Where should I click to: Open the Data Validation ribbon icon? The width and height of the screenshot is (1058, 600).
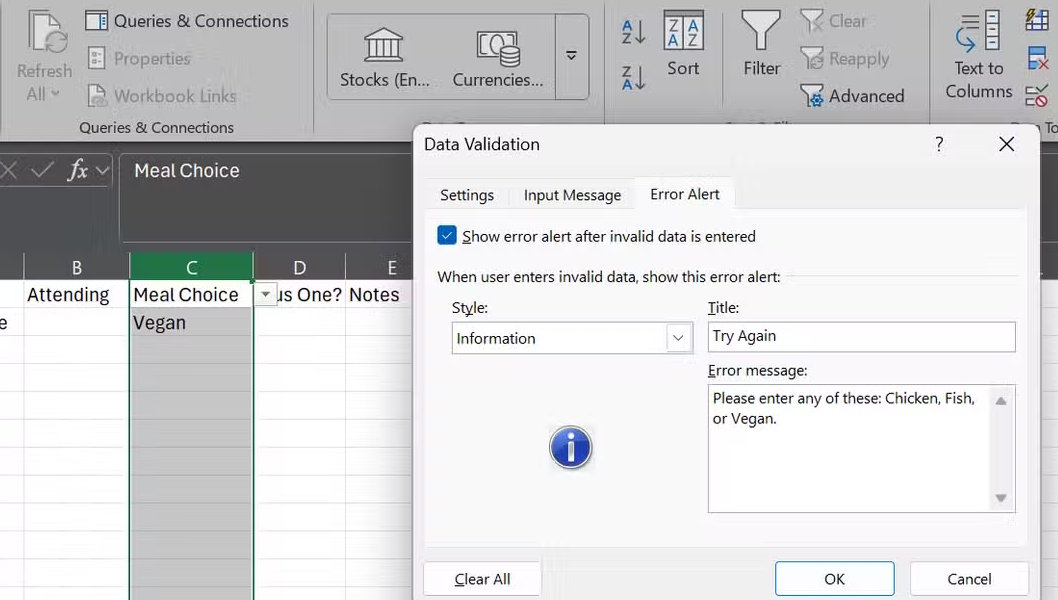(x=1036, y=96)
